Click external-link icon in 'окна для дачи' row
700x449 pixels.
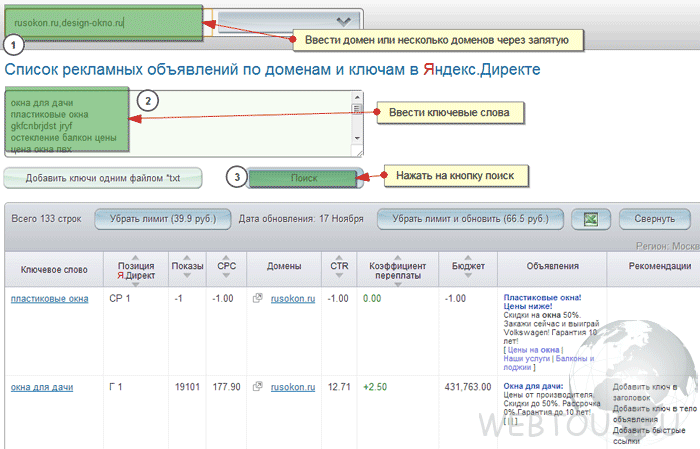pyautogui.click(x=257, y=386)
